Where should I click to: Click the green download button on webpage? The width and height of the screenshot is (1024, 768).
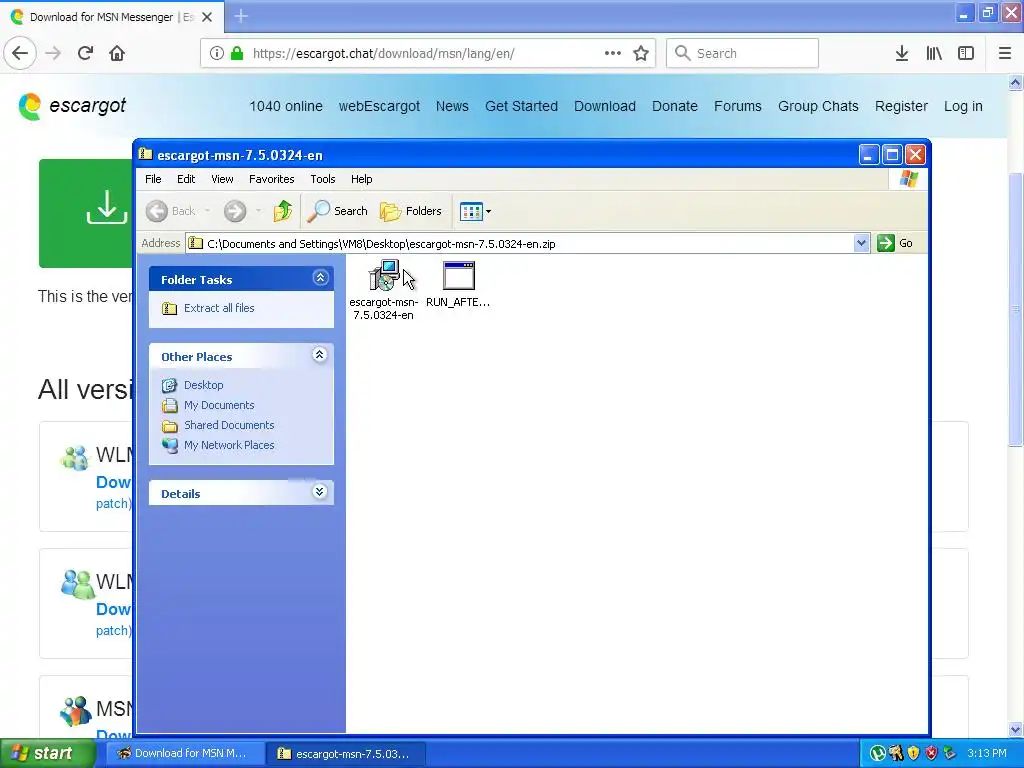(x=86, y=213)
